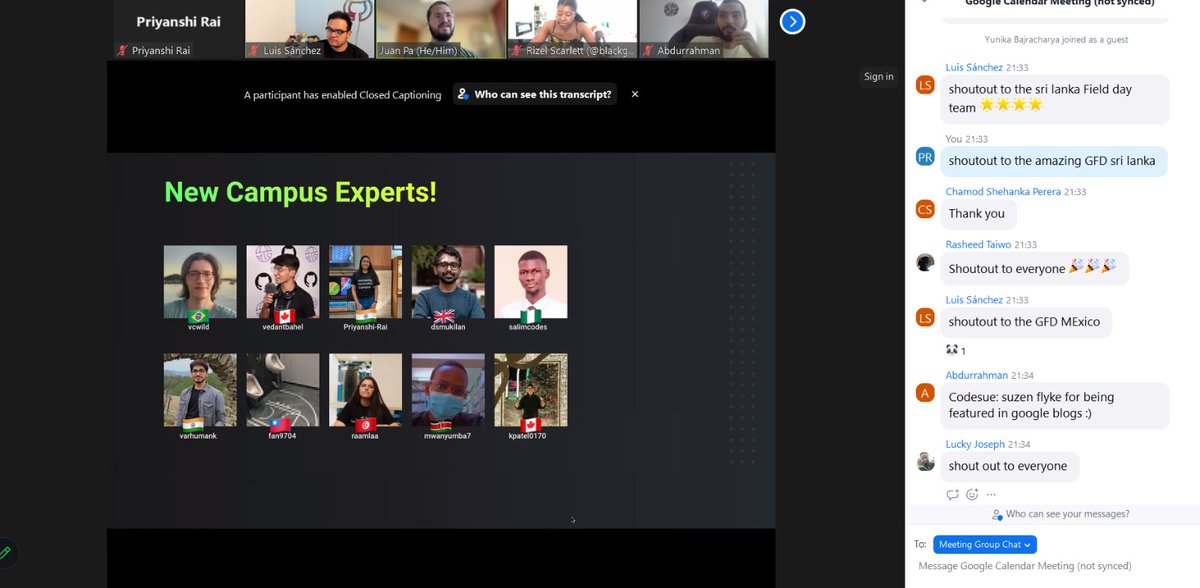The height and width of the screenshot is (588, 1200).
Task: Click sender name Rasheed Taiwo
Action: (x=979, y=245)
